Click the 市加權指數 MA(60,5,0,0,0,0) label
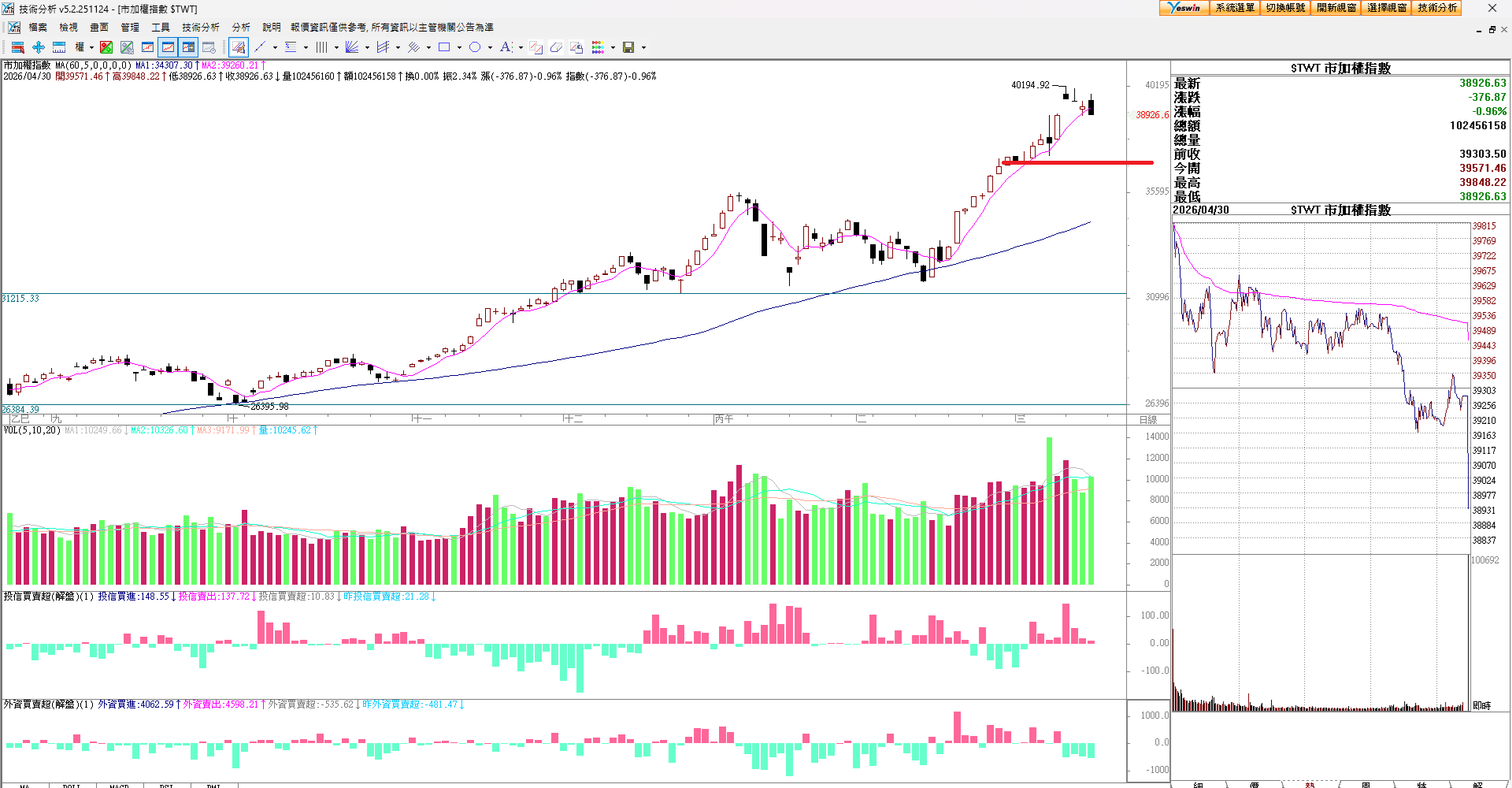The width and height of the screenshot is (1512, 788). 68,65
